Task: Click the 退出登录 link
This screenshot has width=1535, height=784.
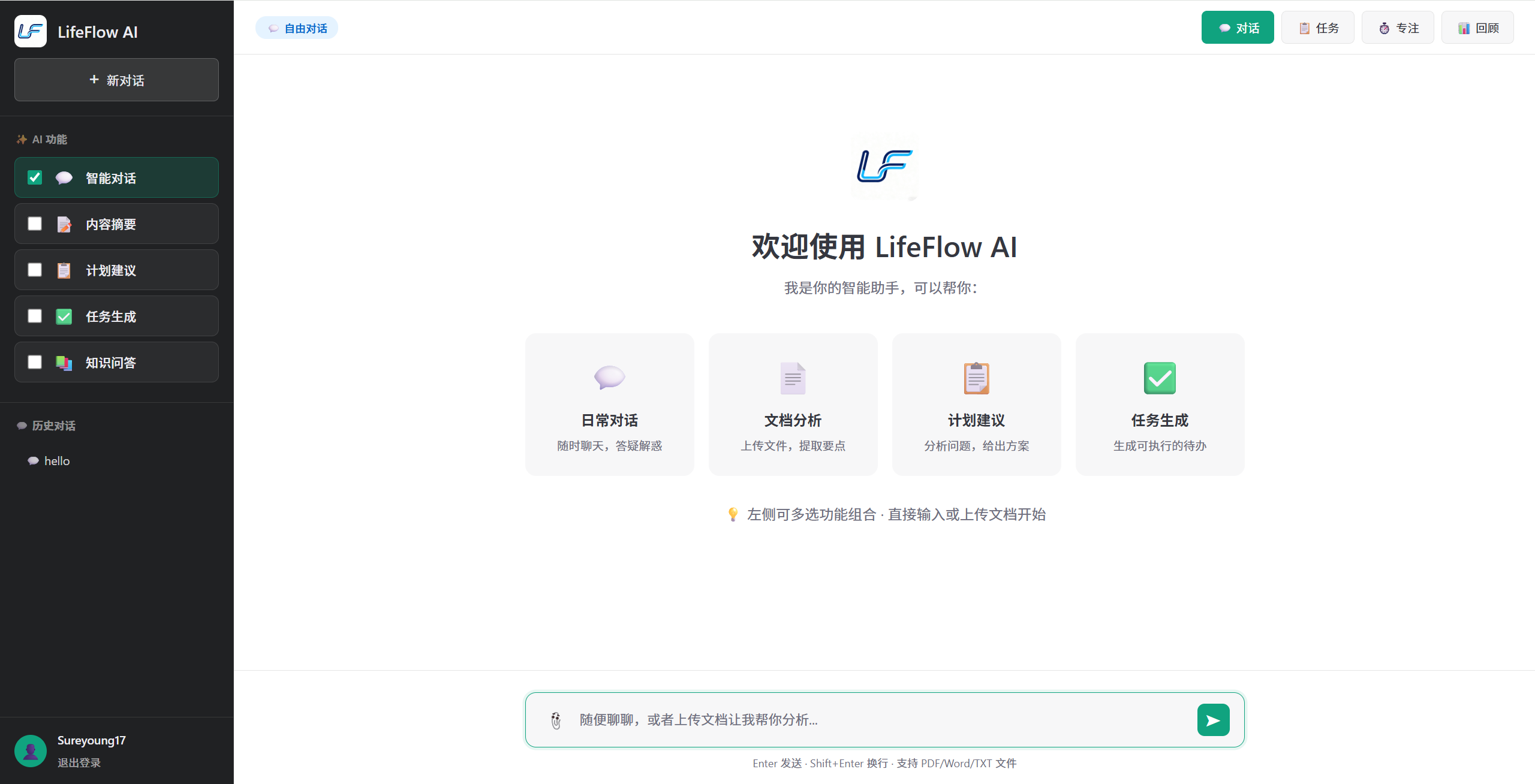Action: pos(79,762)
